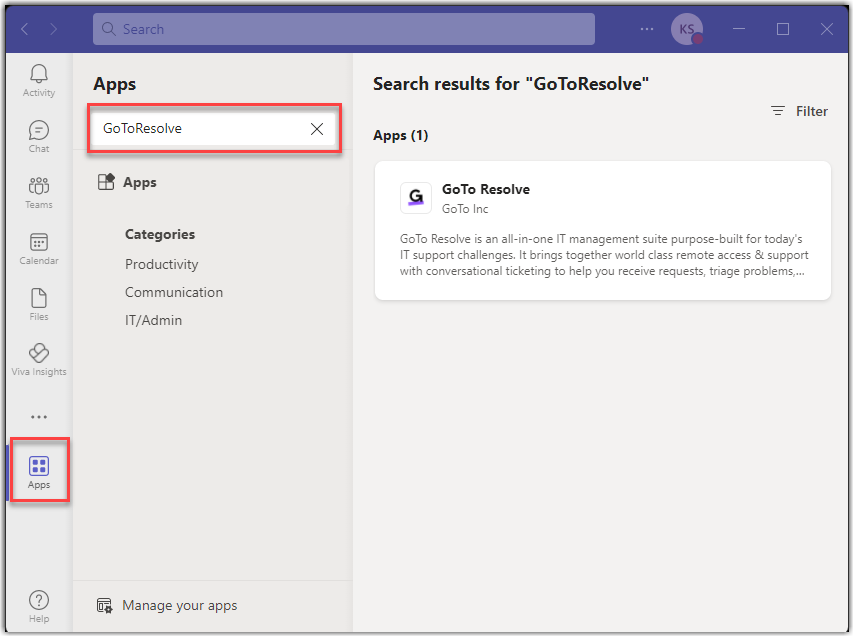Open the KS profile avatar
The width and height of the screenshot is (854, 637).
pyautogui.click(x=686, y=29)
